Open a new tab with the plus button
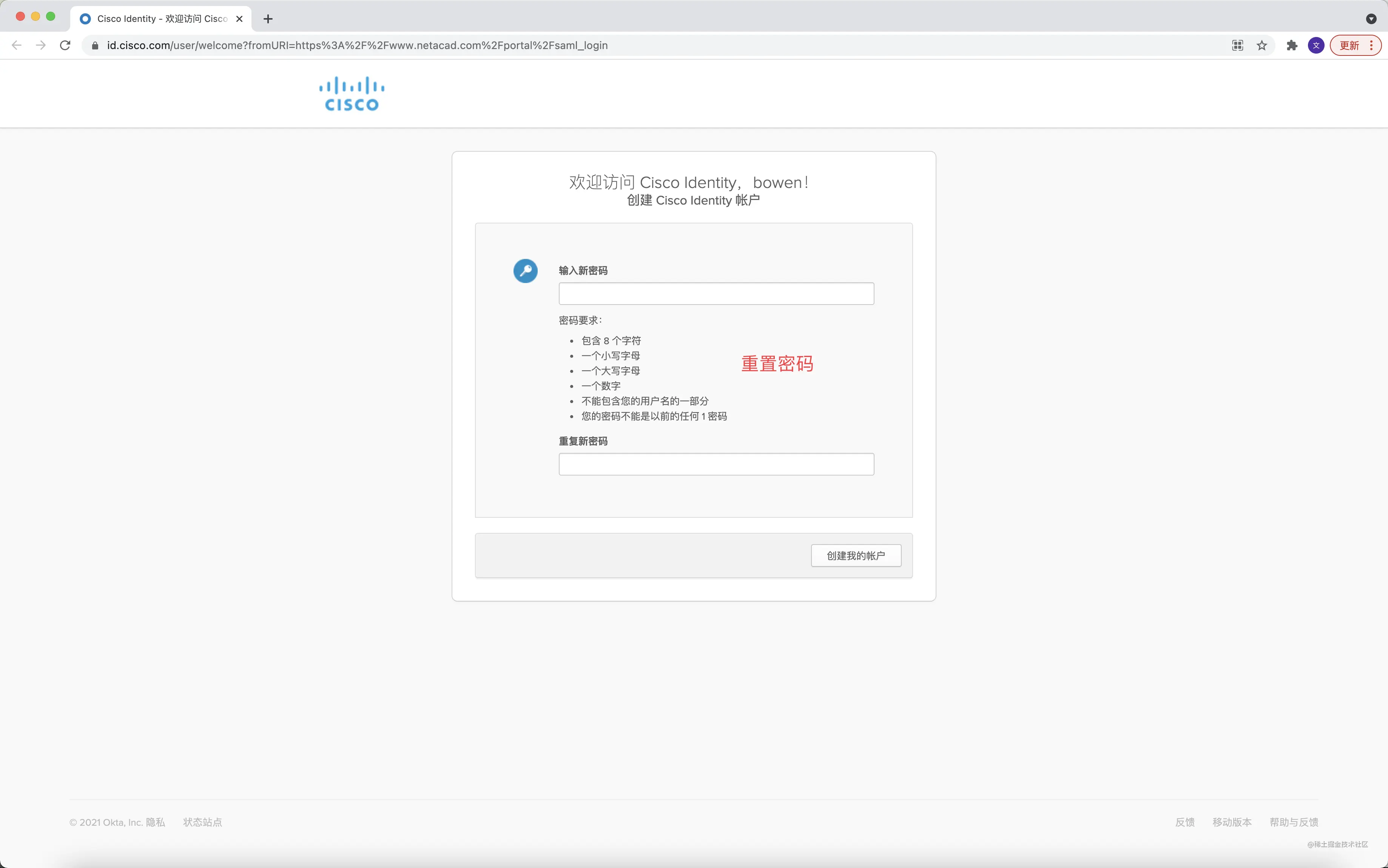This screenshot has width=1388, height=868. coord(268,19)
